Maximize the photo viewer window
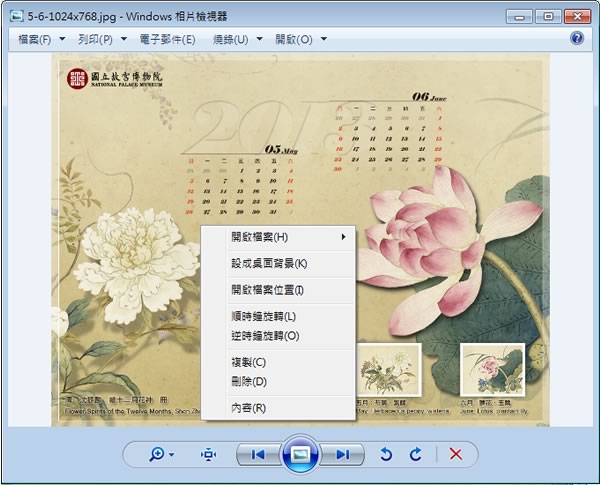600x485 pixels. coord(548,16)
